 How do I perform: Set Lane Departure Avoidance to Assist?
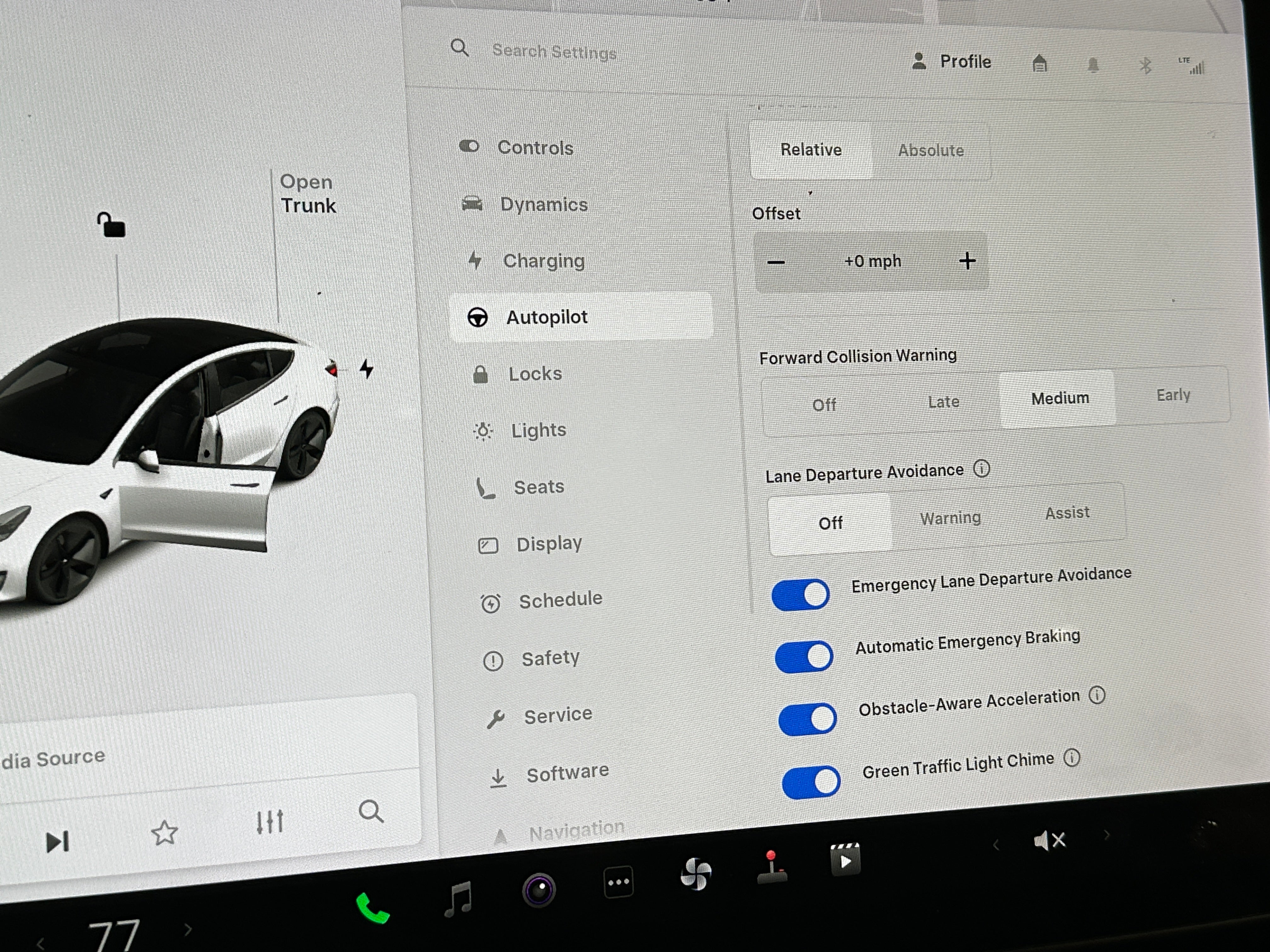pos(1067,513)
